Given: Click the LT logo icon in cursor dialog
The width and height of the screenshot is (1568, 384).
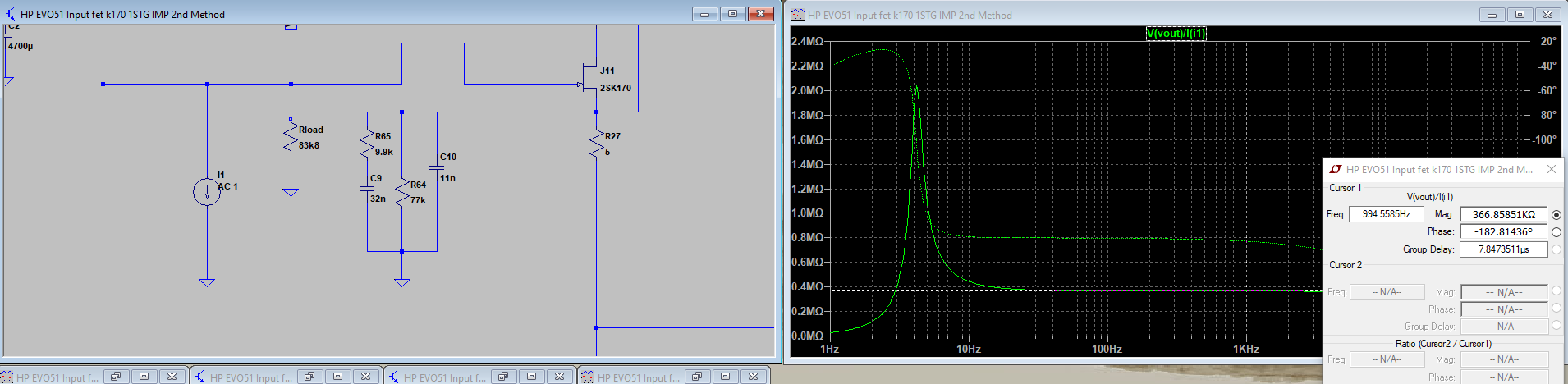Looking at the screenshot, I should point(1336,169).
